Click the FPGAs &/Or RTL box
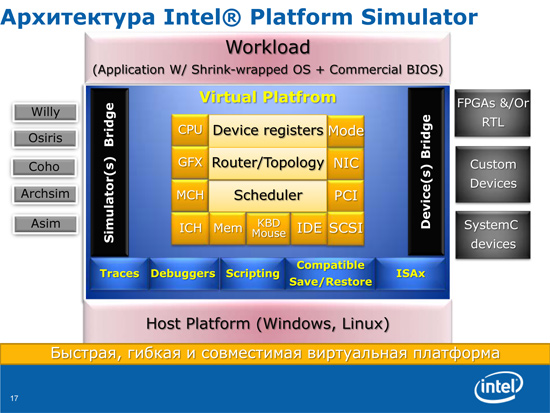The width and height of the screenshot is (550, 413). coord(492,113)
